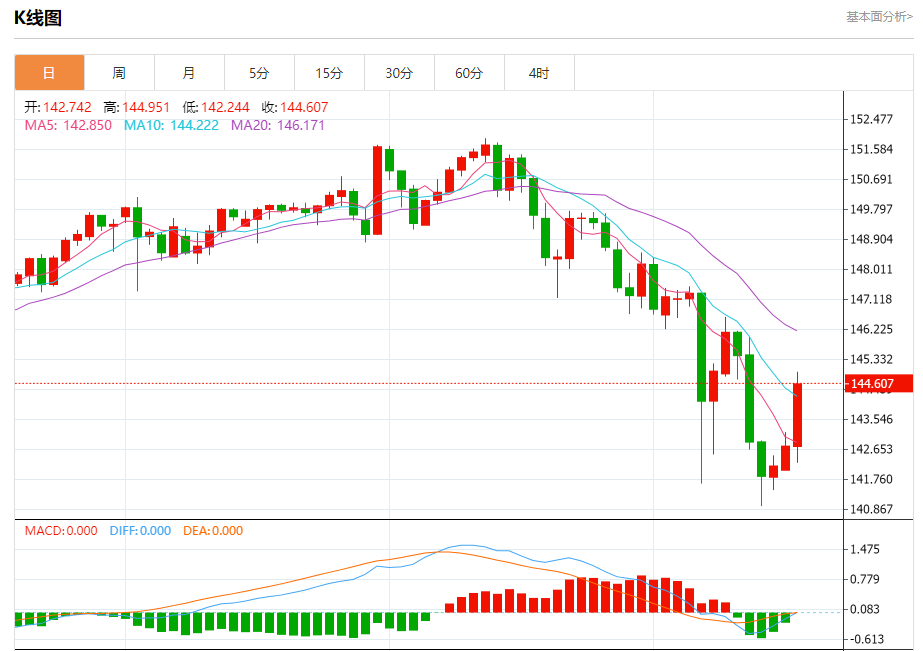Click the DIFF:0.000 indicator label
The height and width of the screenshot is (651, 923).
click(140, 531)
